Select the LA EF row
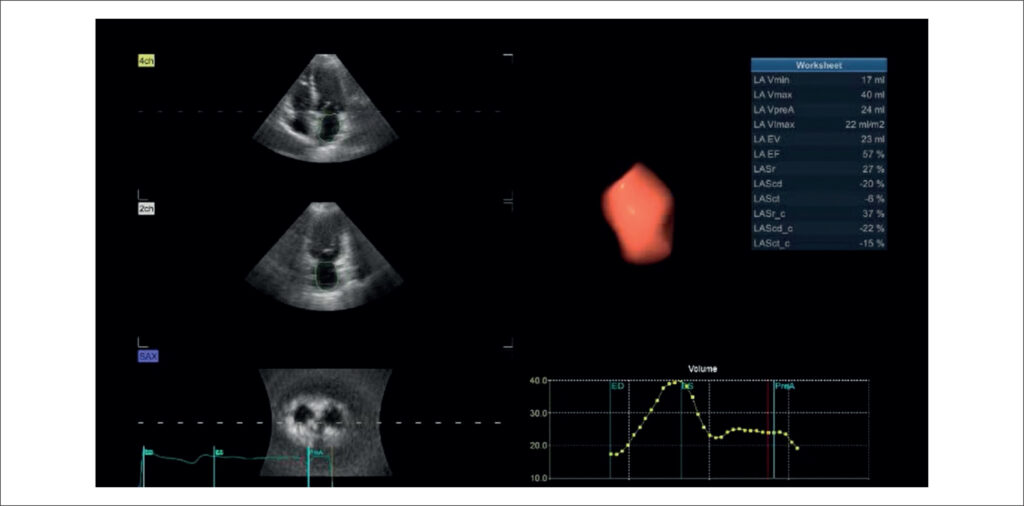 coord(819,154)
